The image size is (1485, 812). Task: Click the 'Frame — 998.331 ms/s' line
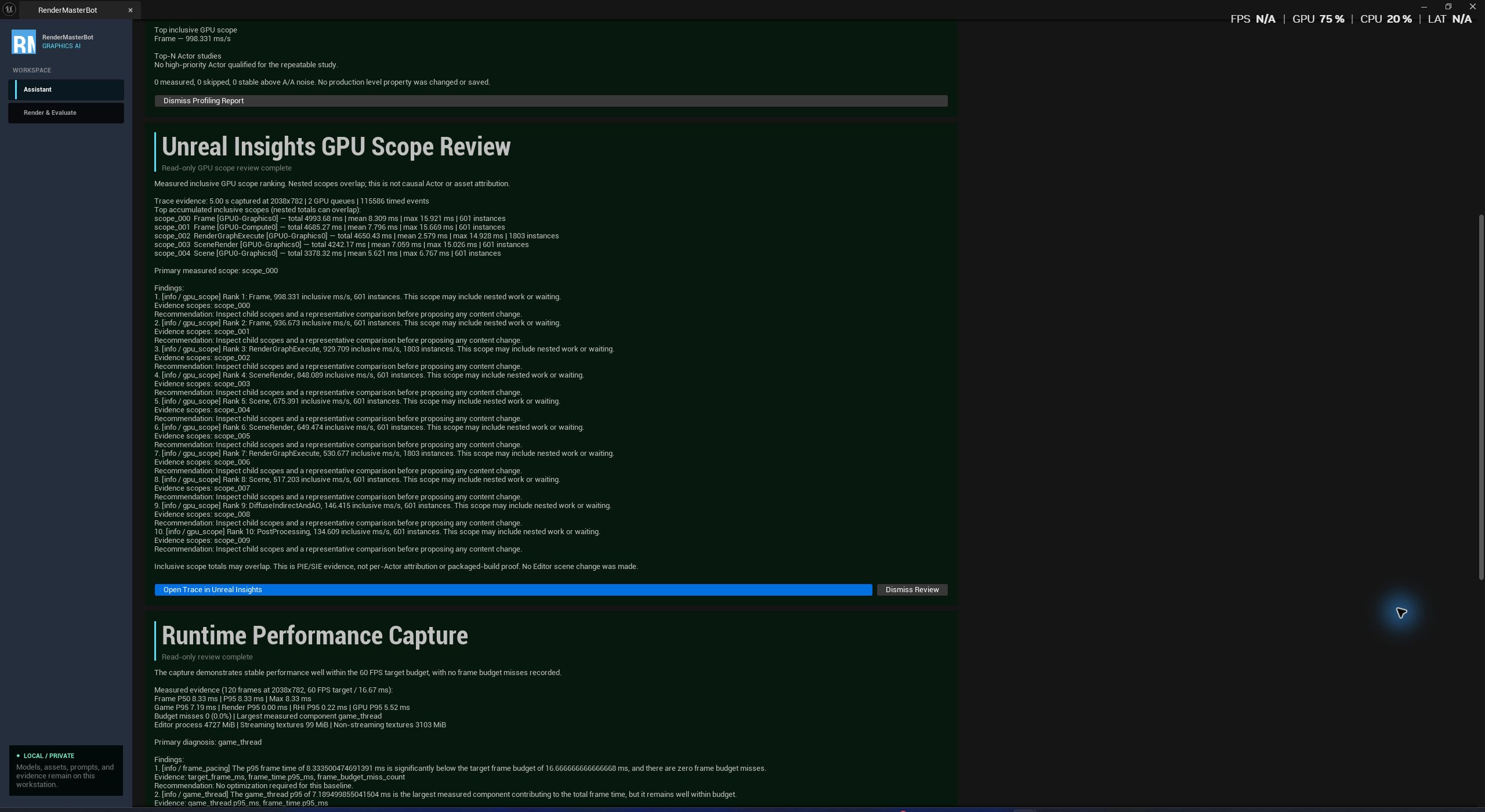point(192,39)
